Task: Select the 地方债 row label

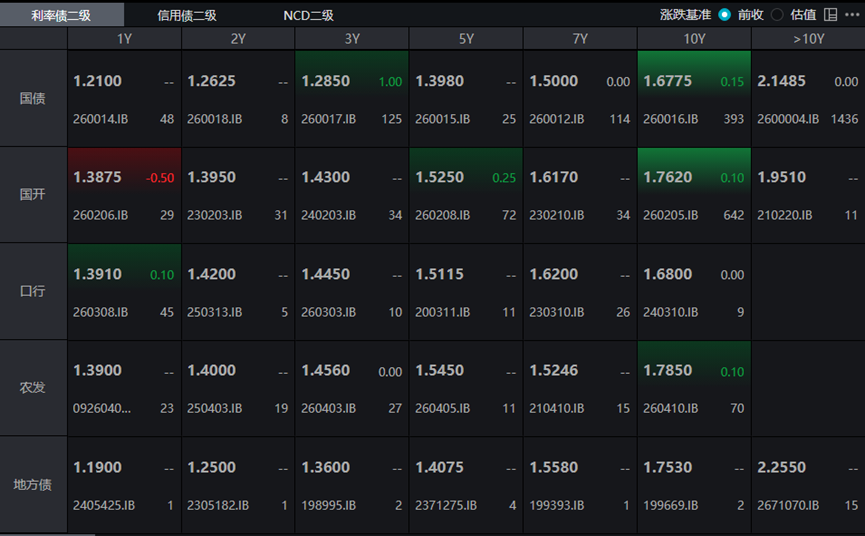Action: click(x=33, y=485)
